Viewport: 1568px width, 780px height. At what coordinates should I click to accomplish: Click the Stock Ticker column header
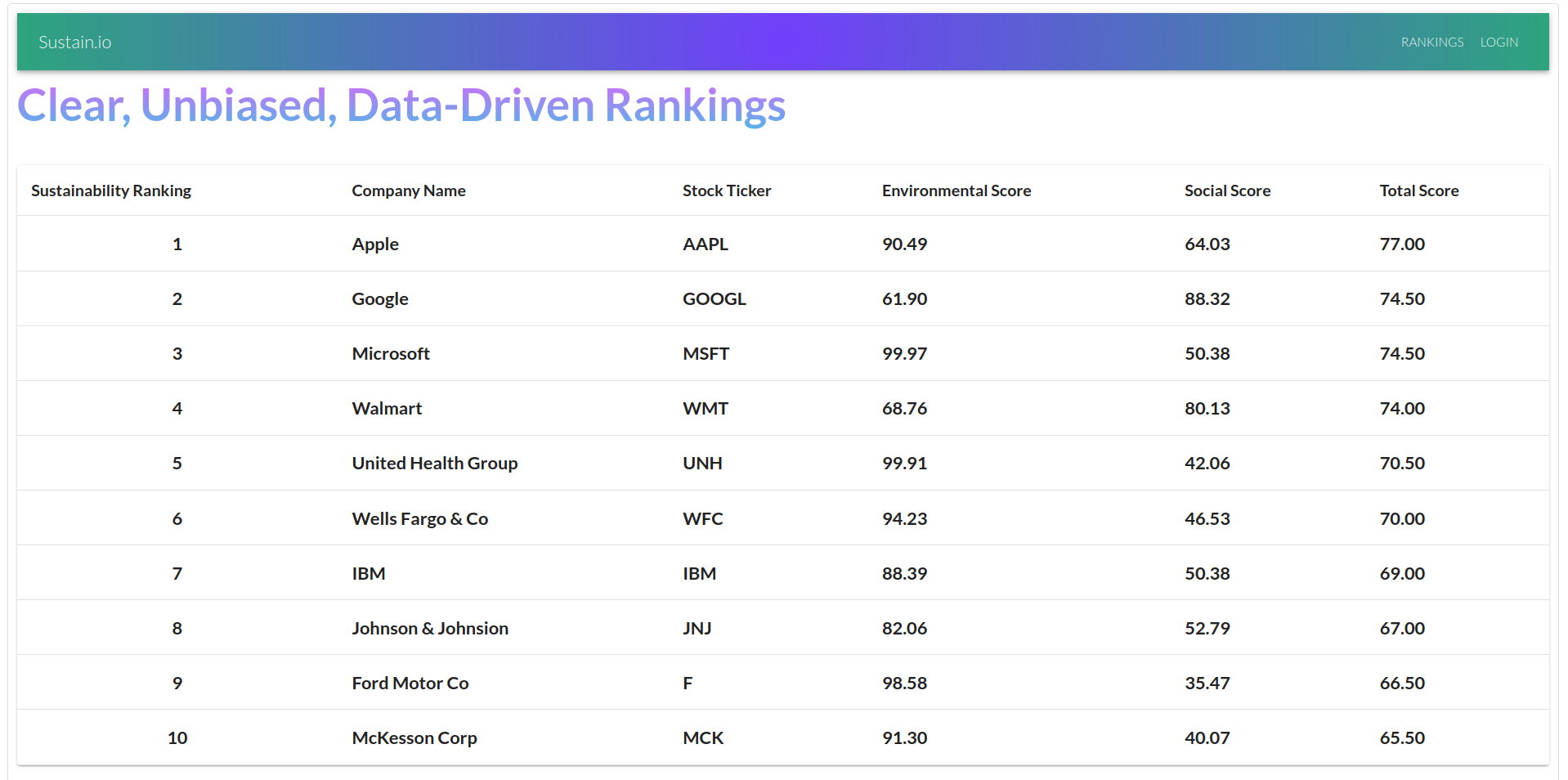click(x=727, y=191)
